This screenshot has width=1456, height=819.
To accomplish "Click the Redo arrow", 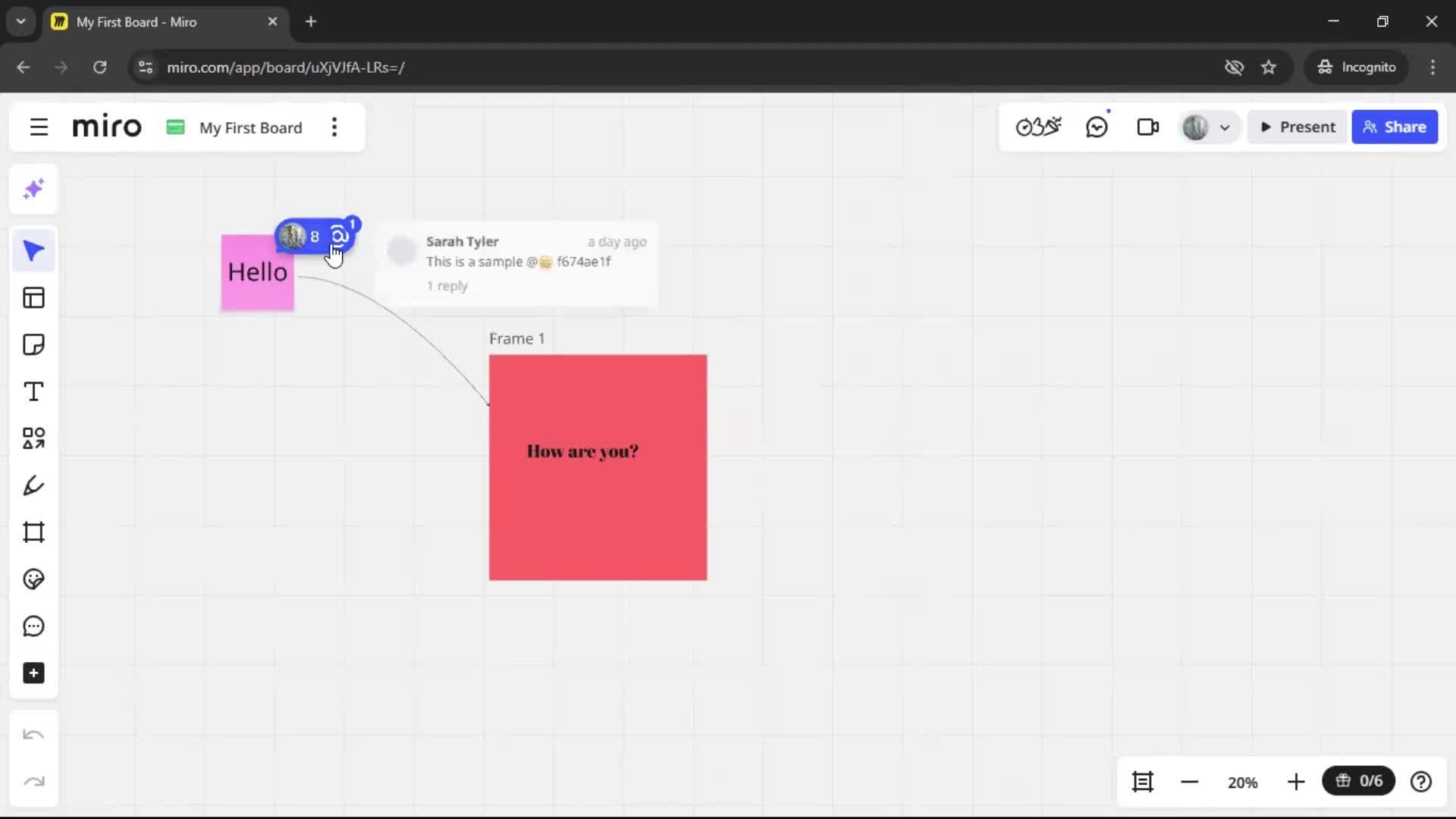I will point(33,782).
